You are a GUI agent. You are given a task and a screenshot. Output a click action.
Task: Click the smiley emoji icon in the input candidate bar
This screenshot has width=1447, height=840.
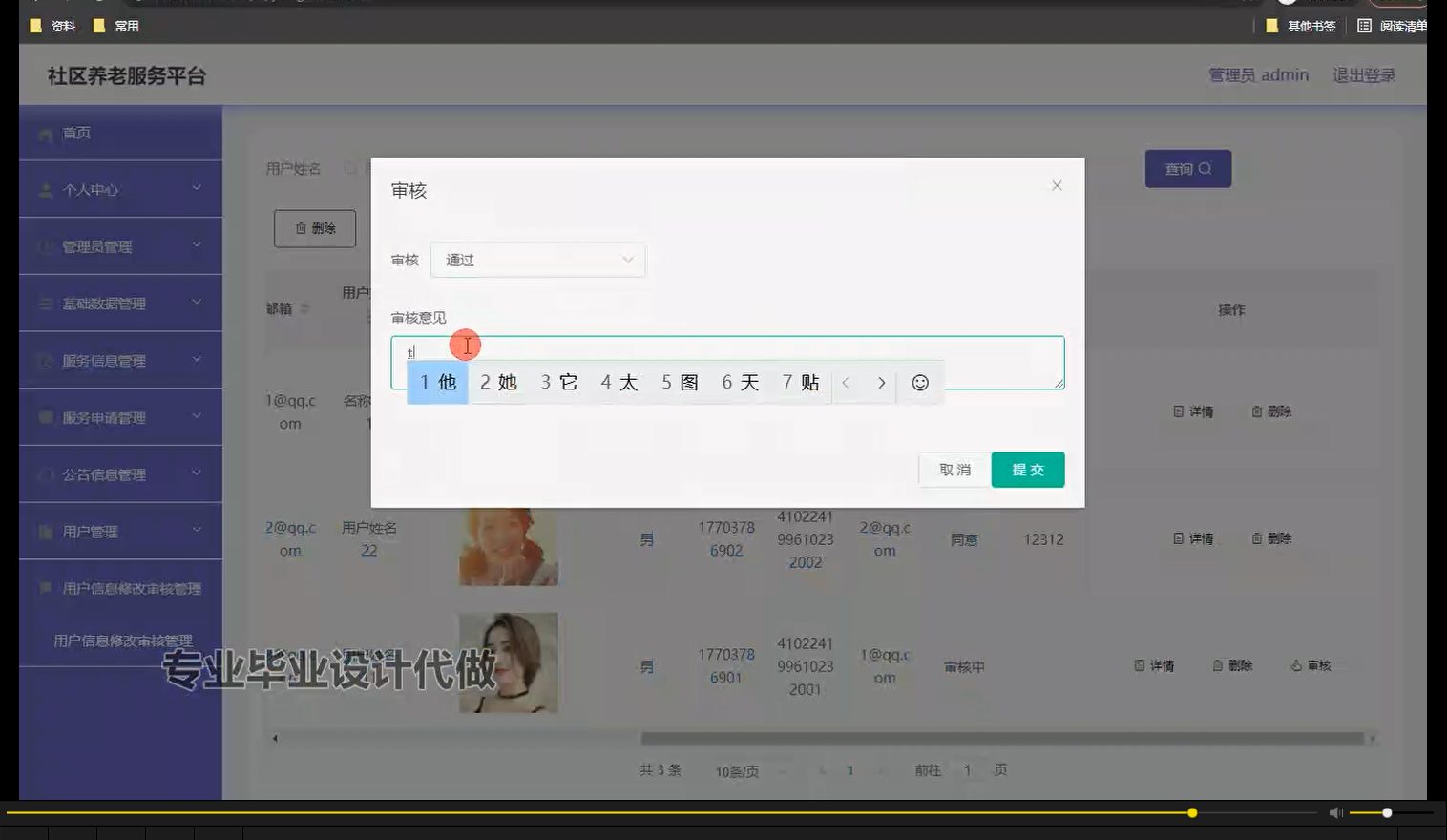(919, 382)
